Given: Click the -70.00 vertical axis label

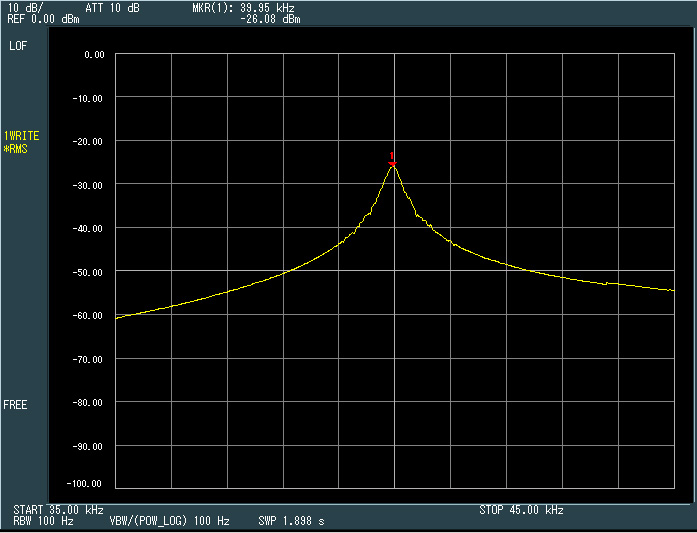Looking at the screenshot, I should (x=92, y=359).
